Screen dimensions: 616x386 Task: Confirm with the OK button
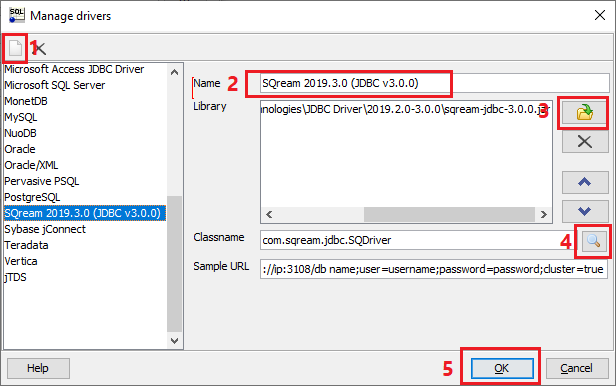pyautogui.click(x=502, y=368)
